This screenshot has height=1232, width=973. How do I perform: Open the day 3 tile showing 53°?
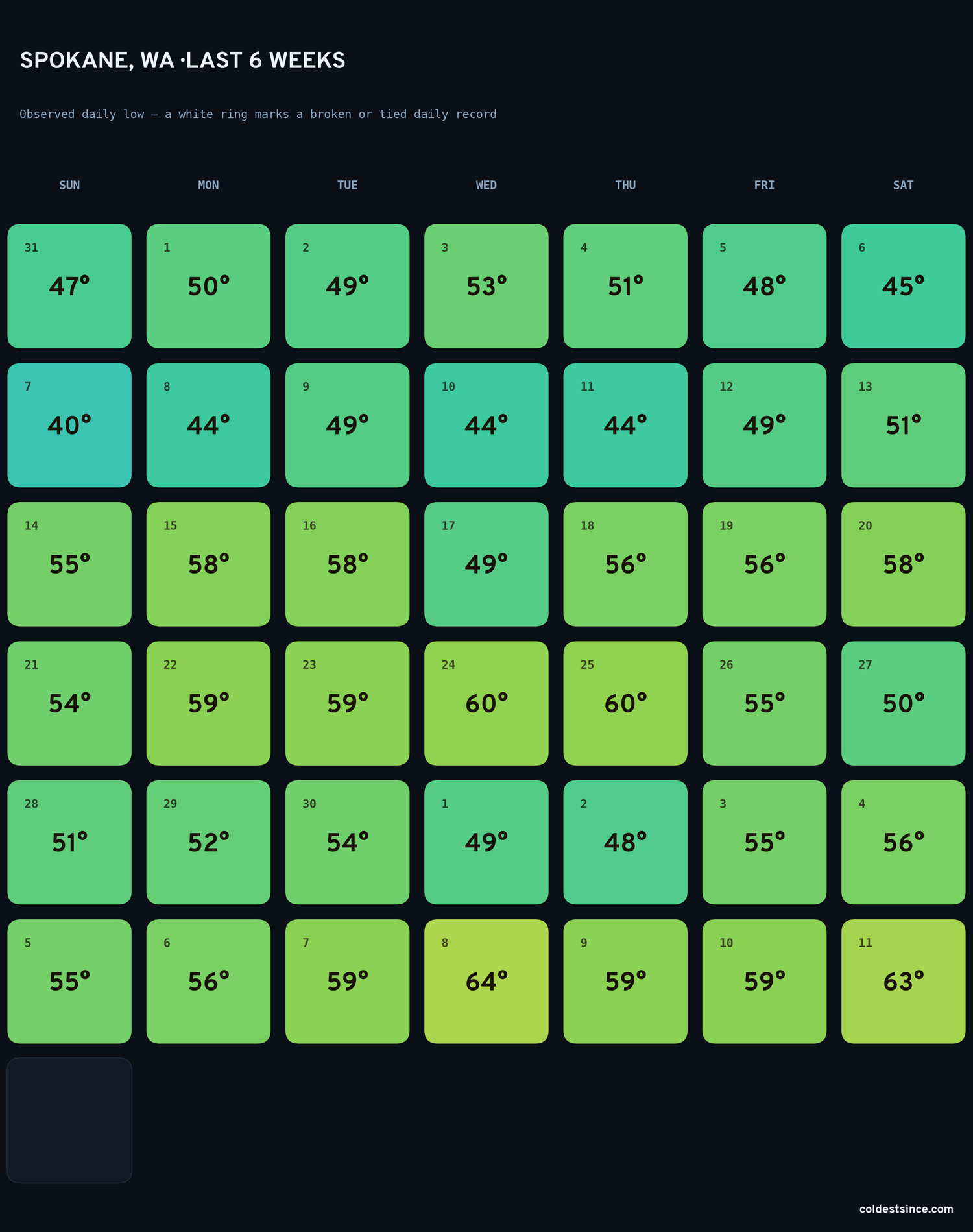(x=486, y=286)
